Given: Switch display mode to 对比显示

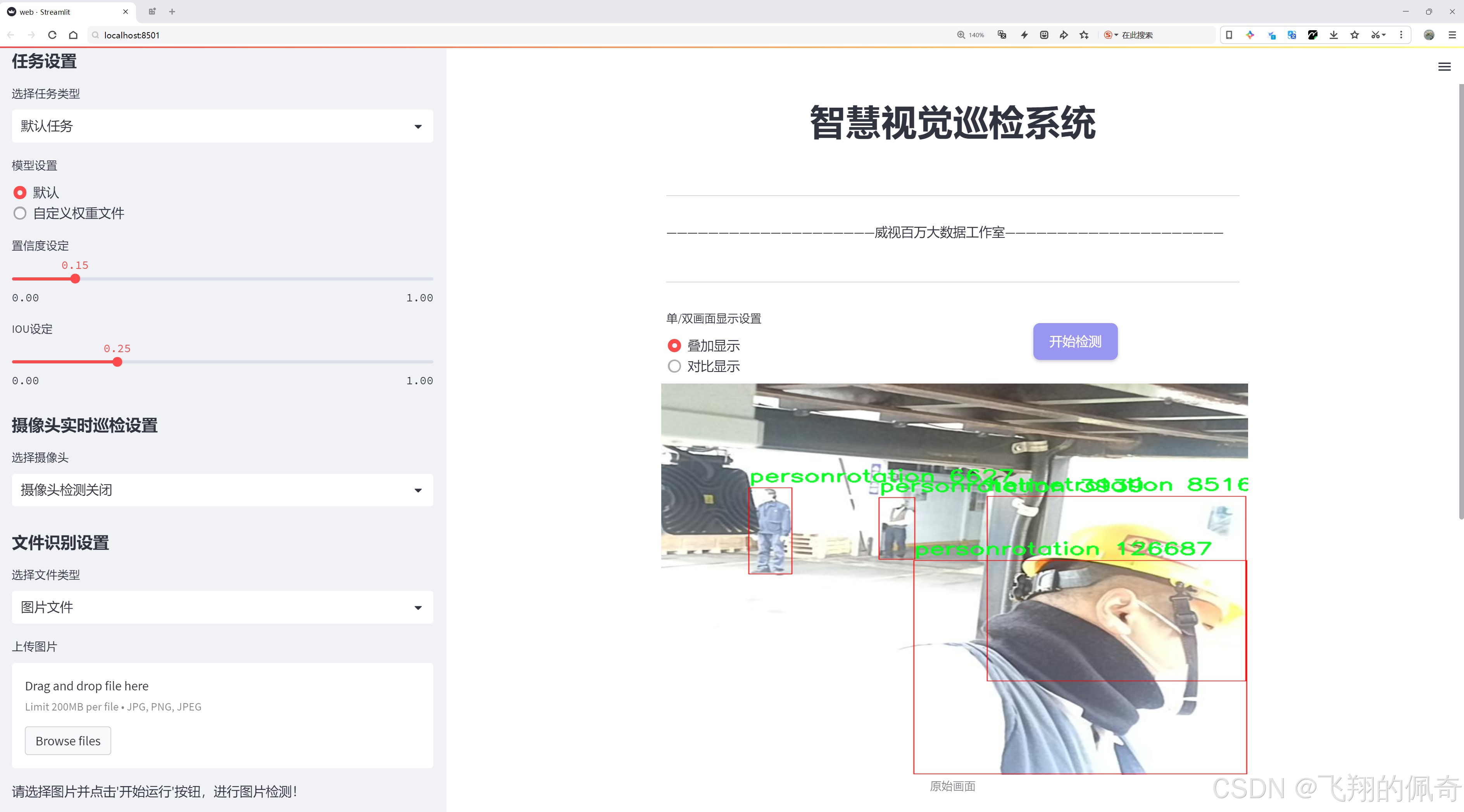Looking at the screenshot, I should pyautogui.click(x=674, y=366).
